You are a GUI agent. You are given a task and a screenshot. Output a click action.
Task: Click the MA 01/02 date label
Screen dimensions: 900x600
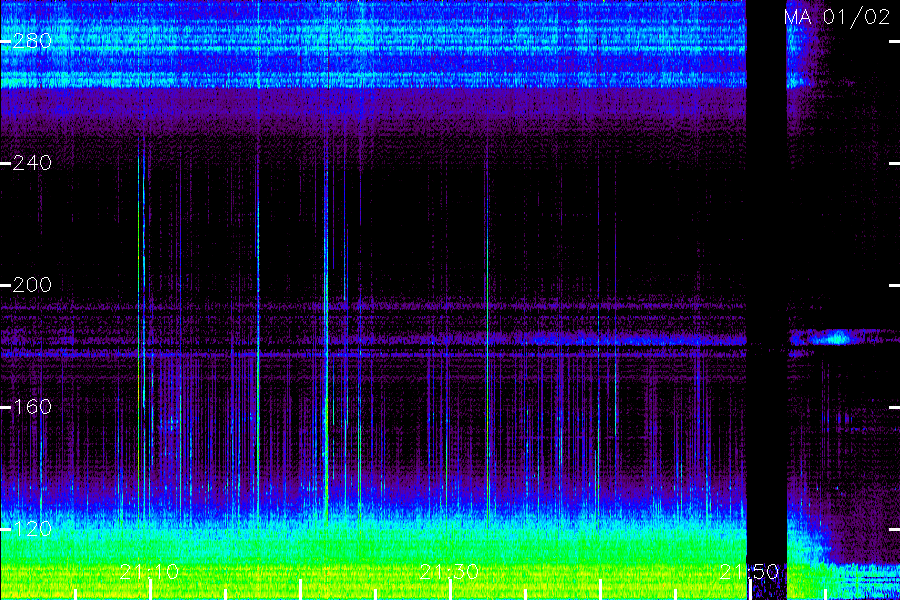(837, 17)
